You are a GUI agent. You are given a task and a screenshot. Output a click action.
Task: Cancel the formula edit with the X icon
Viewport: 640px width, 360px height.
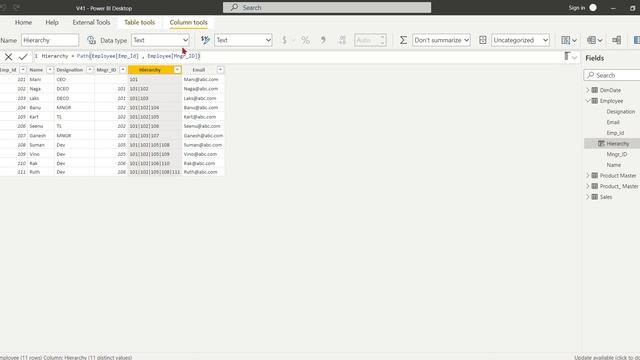pyautogui.click(x=8, y=57)
